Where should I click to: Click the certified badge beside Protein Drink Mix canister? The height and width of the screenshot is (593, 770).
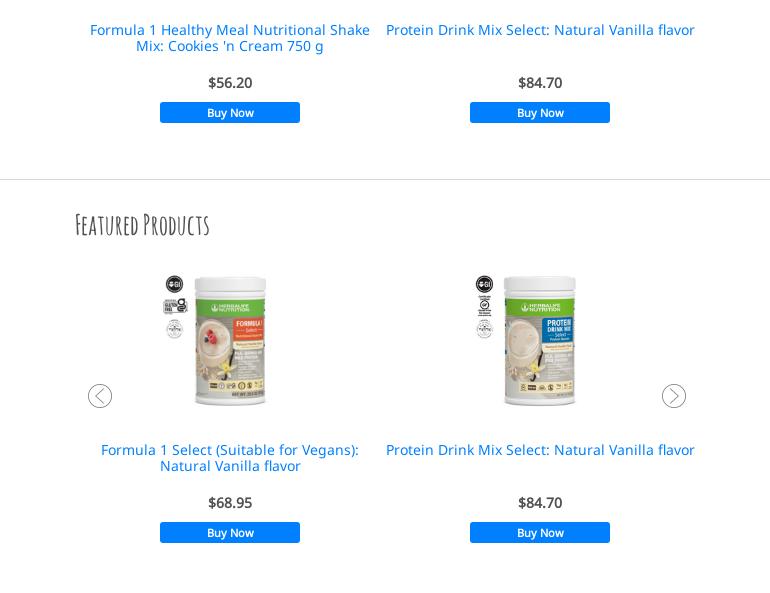485,306
